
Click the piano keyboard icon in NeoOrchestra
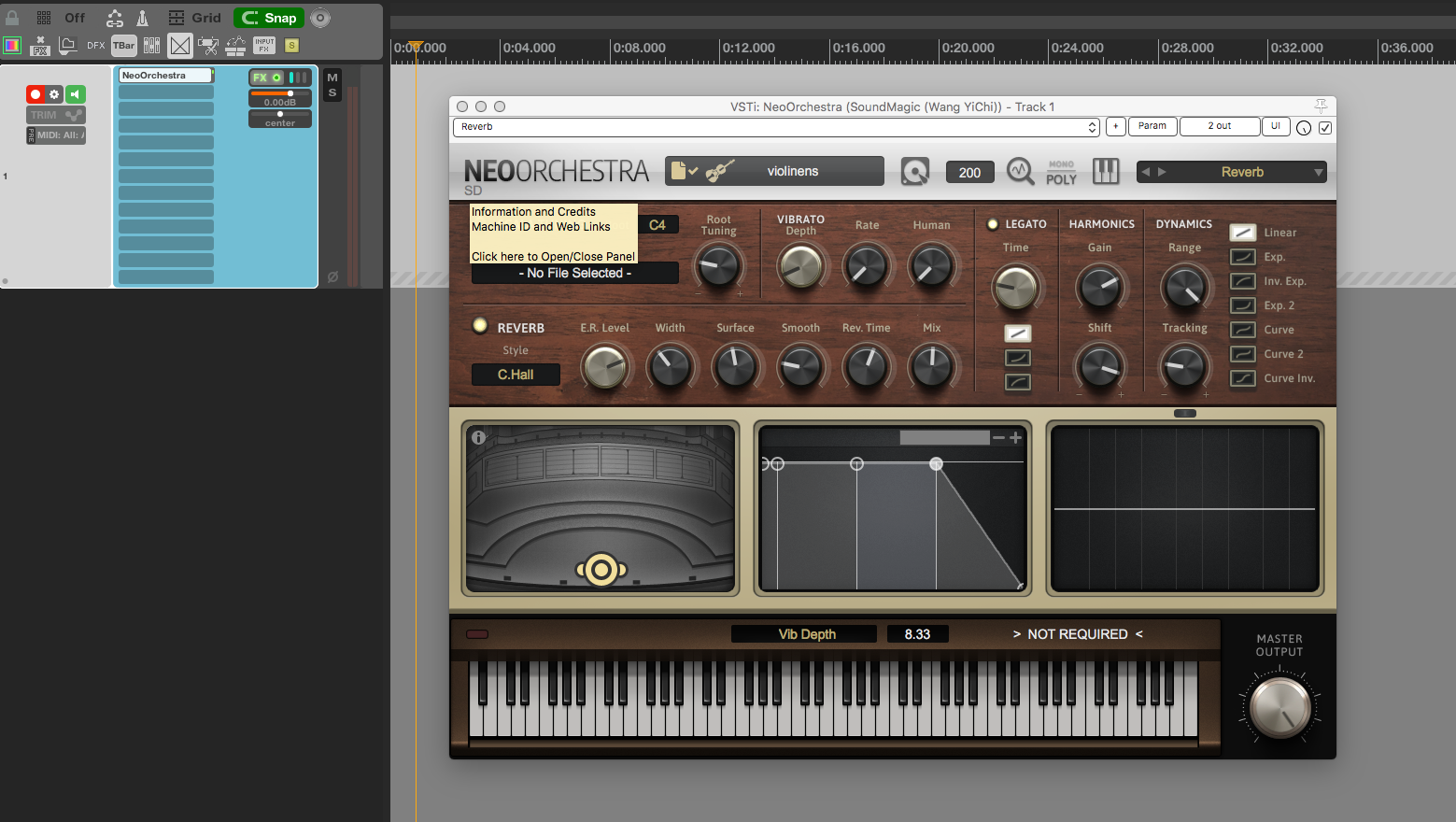pyautogui.click(x=1106, y=171)
